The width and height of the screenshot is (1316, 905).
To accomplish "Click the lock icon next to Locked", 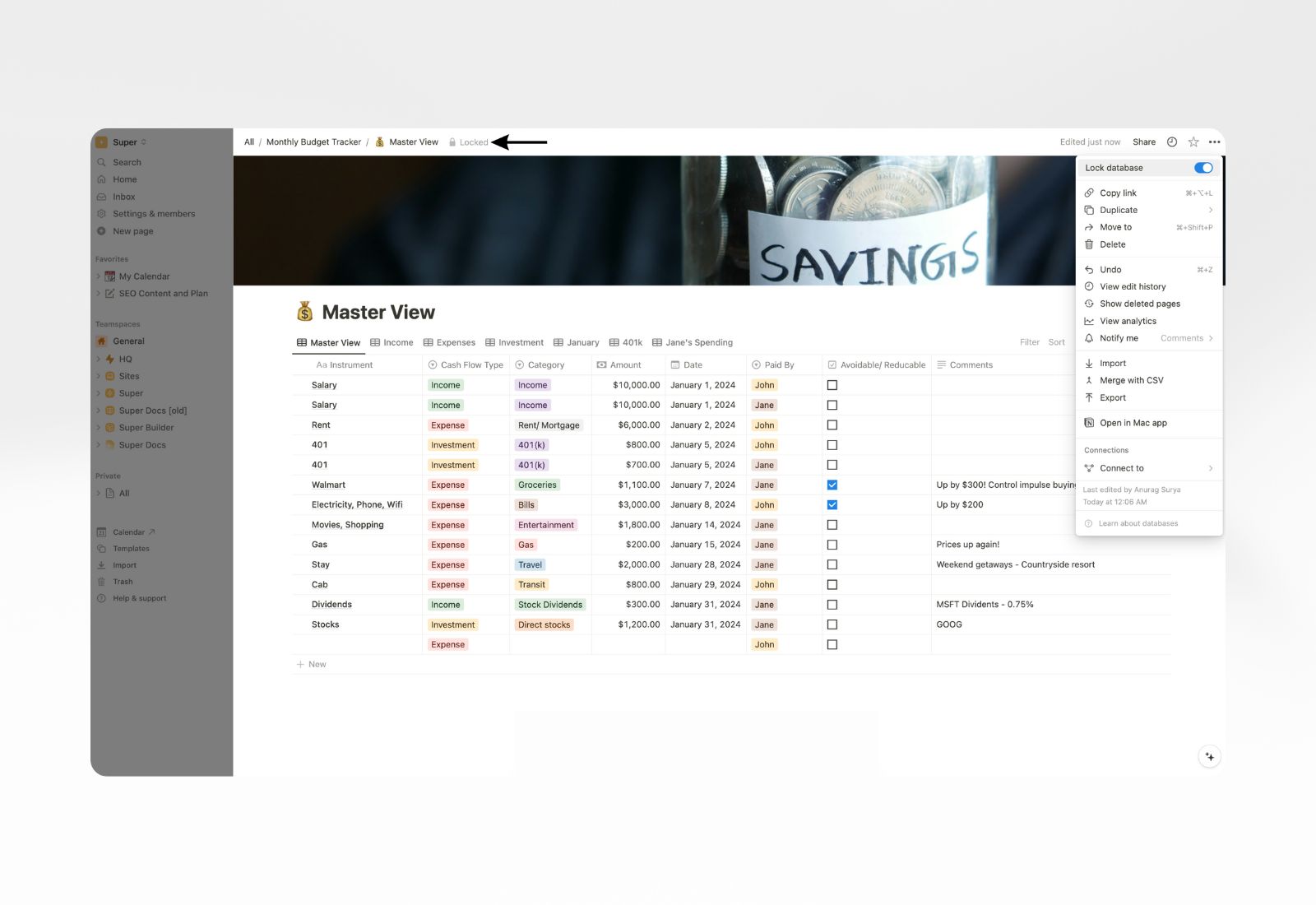I will (x=452, y=142).
